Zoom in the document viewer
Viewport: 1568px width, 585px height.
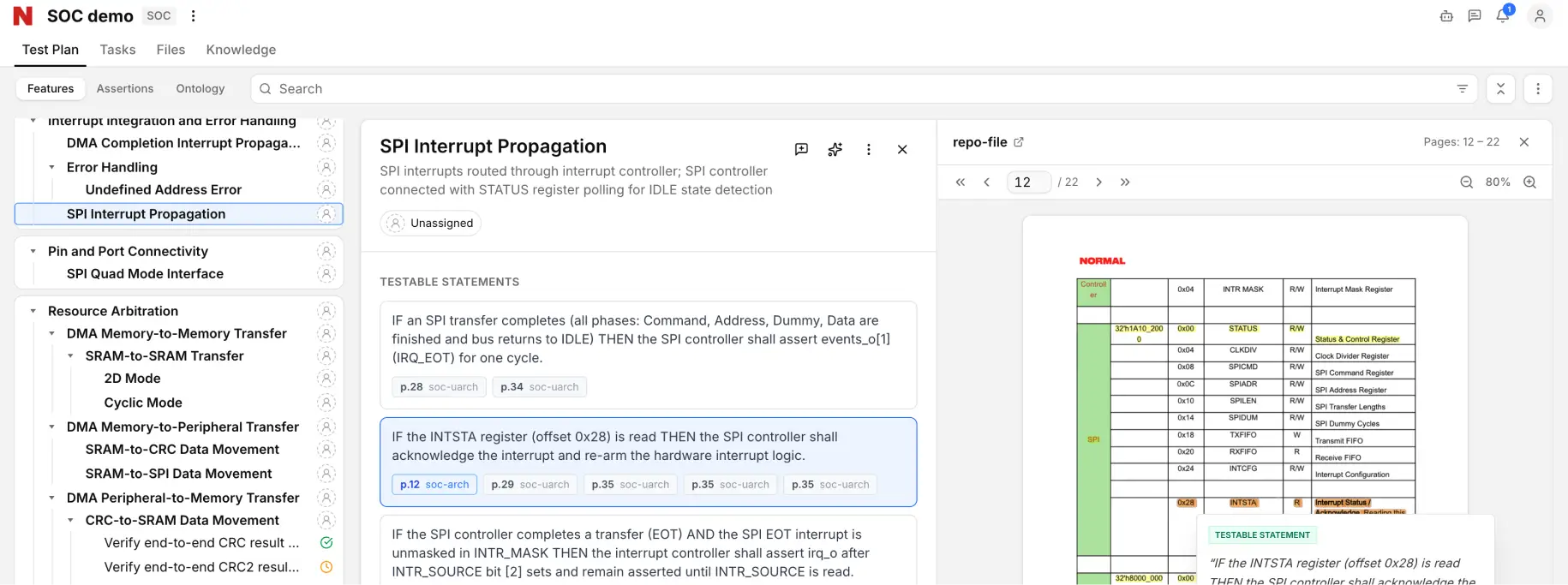click(1530, 182)
